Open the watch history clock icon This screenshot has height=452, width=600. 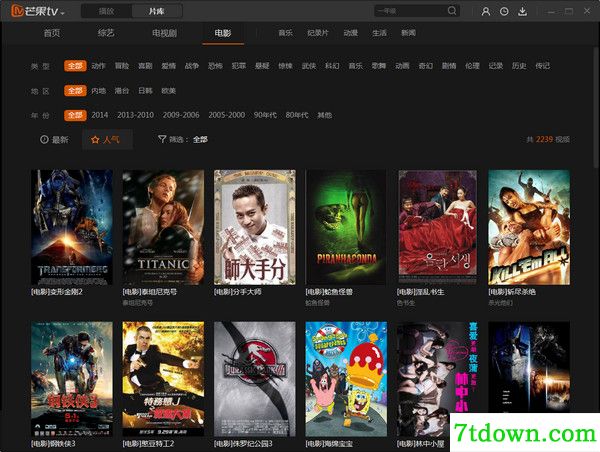tap(504, 11)
